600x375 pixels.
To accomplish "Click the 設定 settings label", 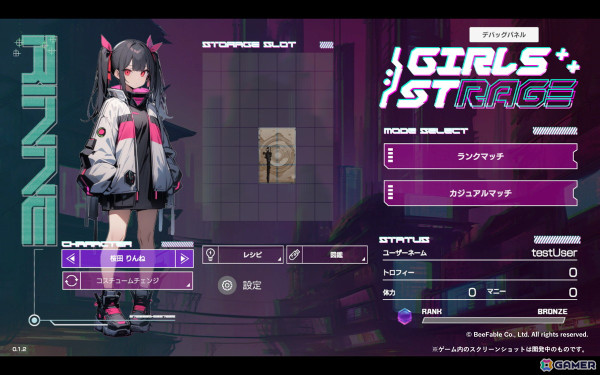I will pyautogui.click(x=252, y=285).
